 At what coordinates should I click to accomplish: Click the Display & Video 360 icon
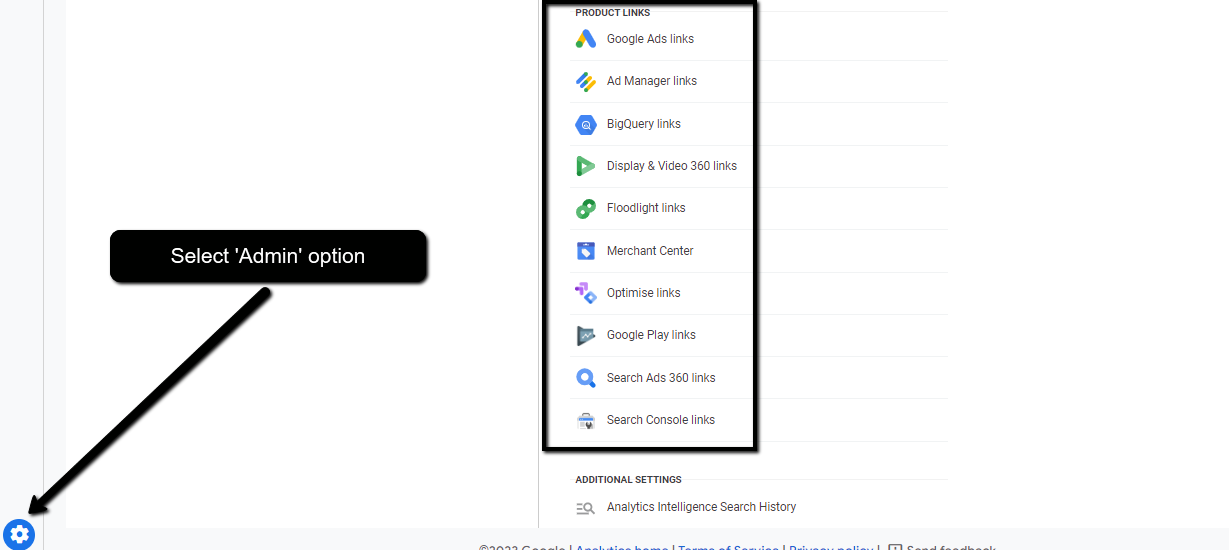[x=586, y=166]
